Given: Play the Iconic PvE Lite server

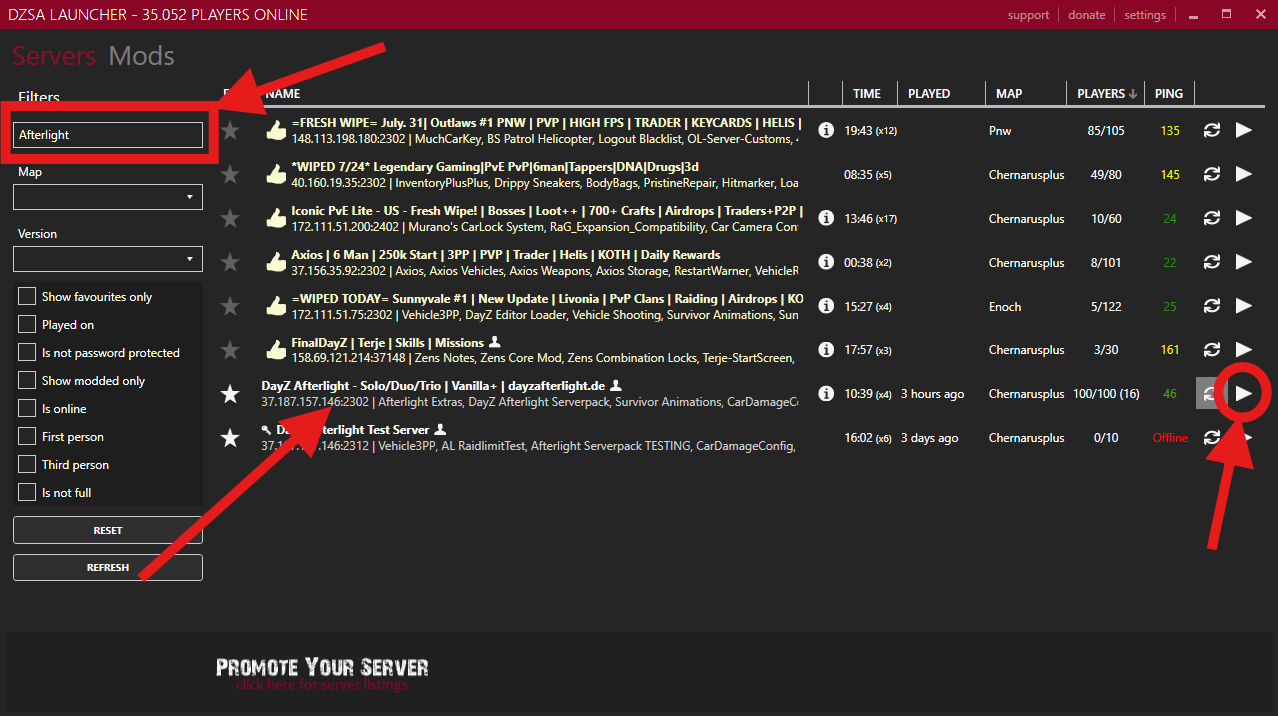Looking at the screenshot, I should click(1243, 218).
